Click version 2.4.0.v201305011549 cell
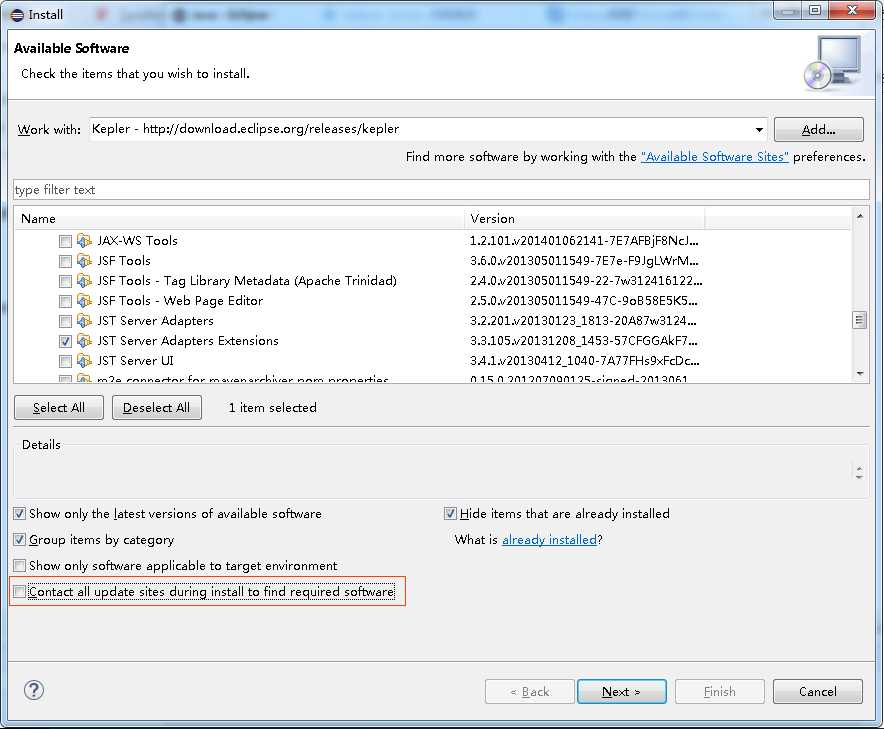The image size is (884, 729). coord(586,281)
